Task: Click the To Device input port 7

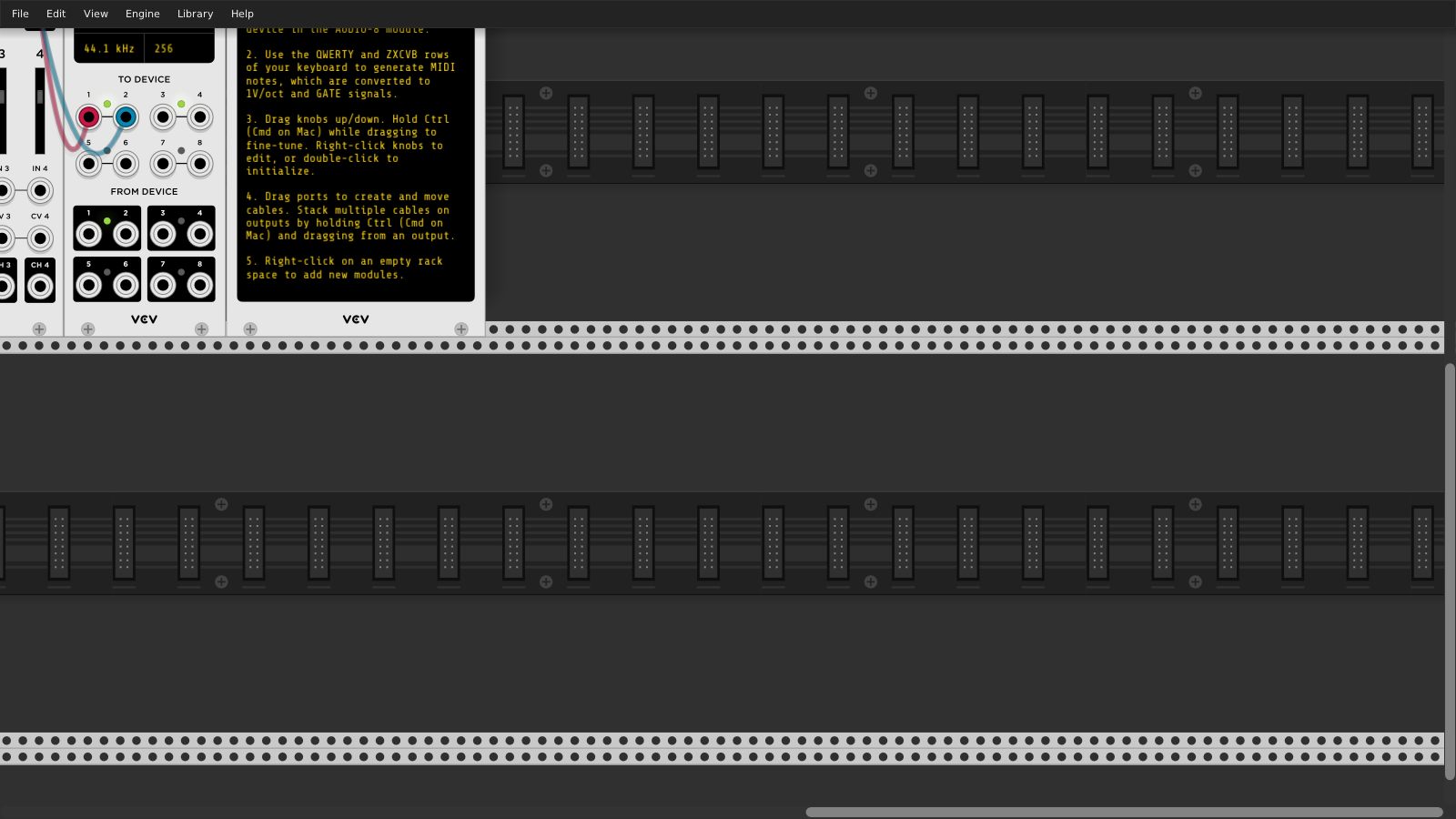Action: pos(163,164)
